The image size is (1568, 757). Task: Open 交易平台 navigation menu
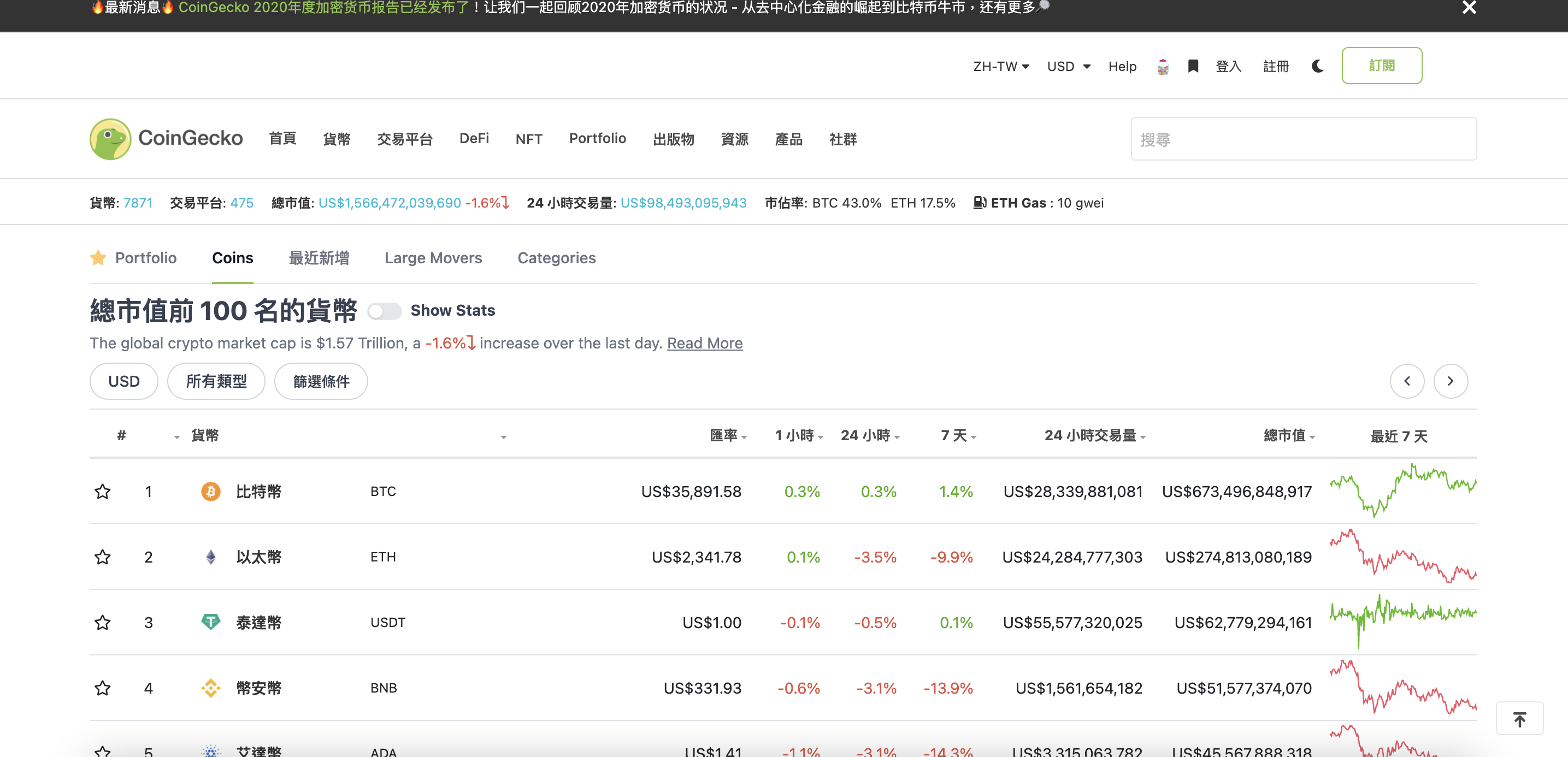click(405, 139)
